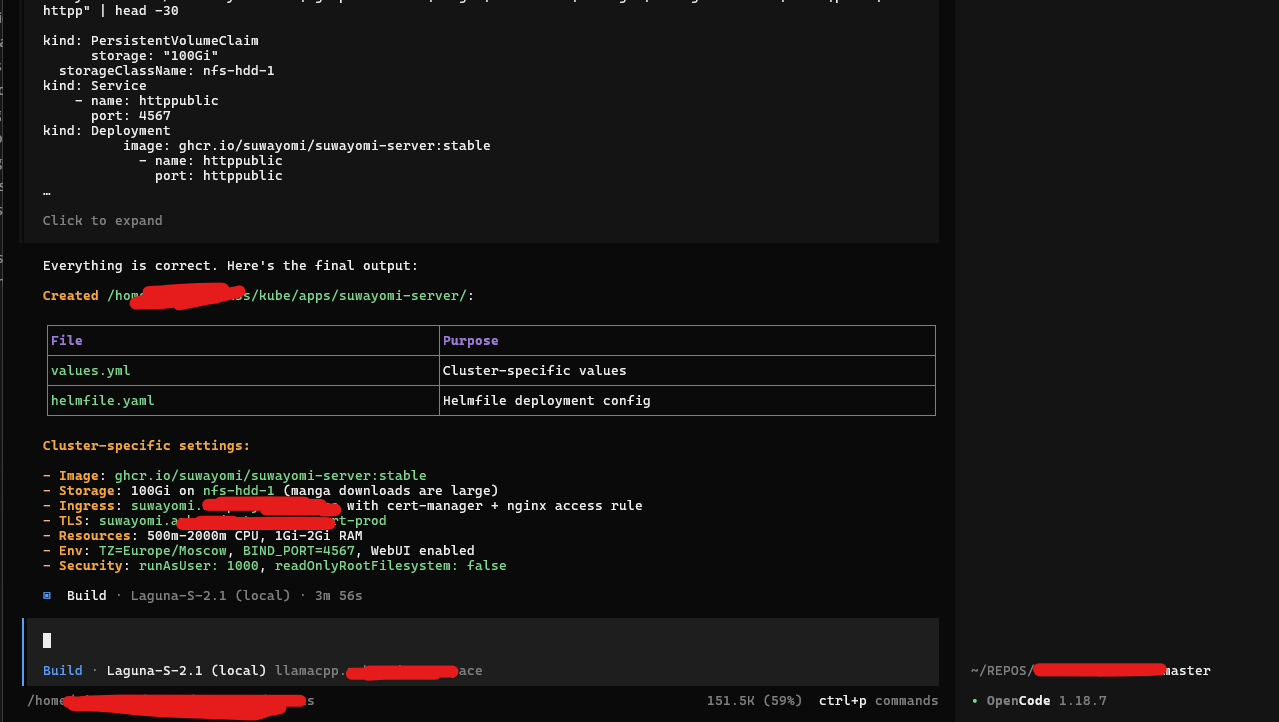Click the '151.5K (59%)' context usage indicator
Screen dimensions: 1279x722
(x=754, y=701)
